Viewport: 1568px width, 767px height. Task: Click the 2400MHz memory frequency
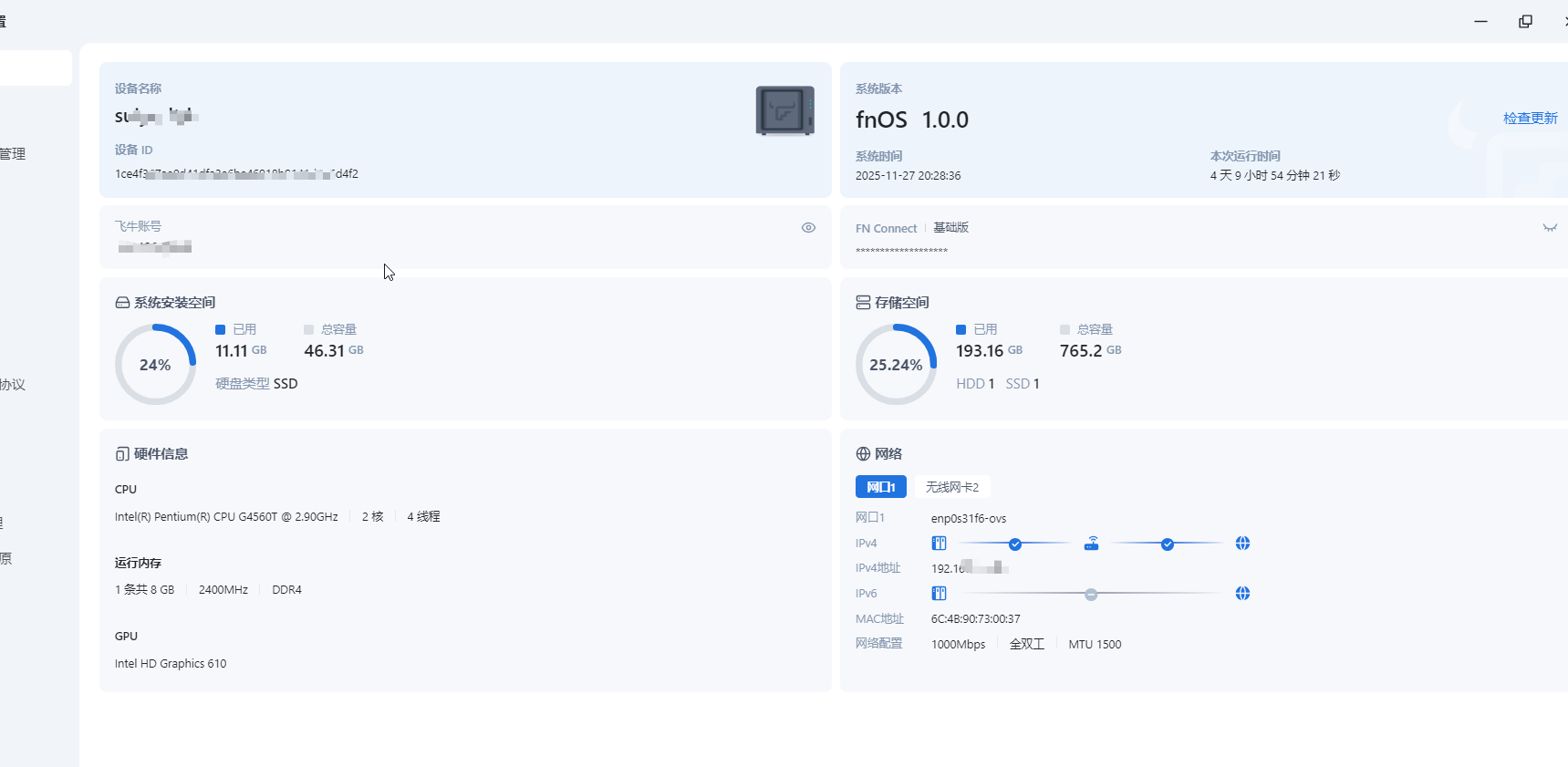click(x=223, y=590)
